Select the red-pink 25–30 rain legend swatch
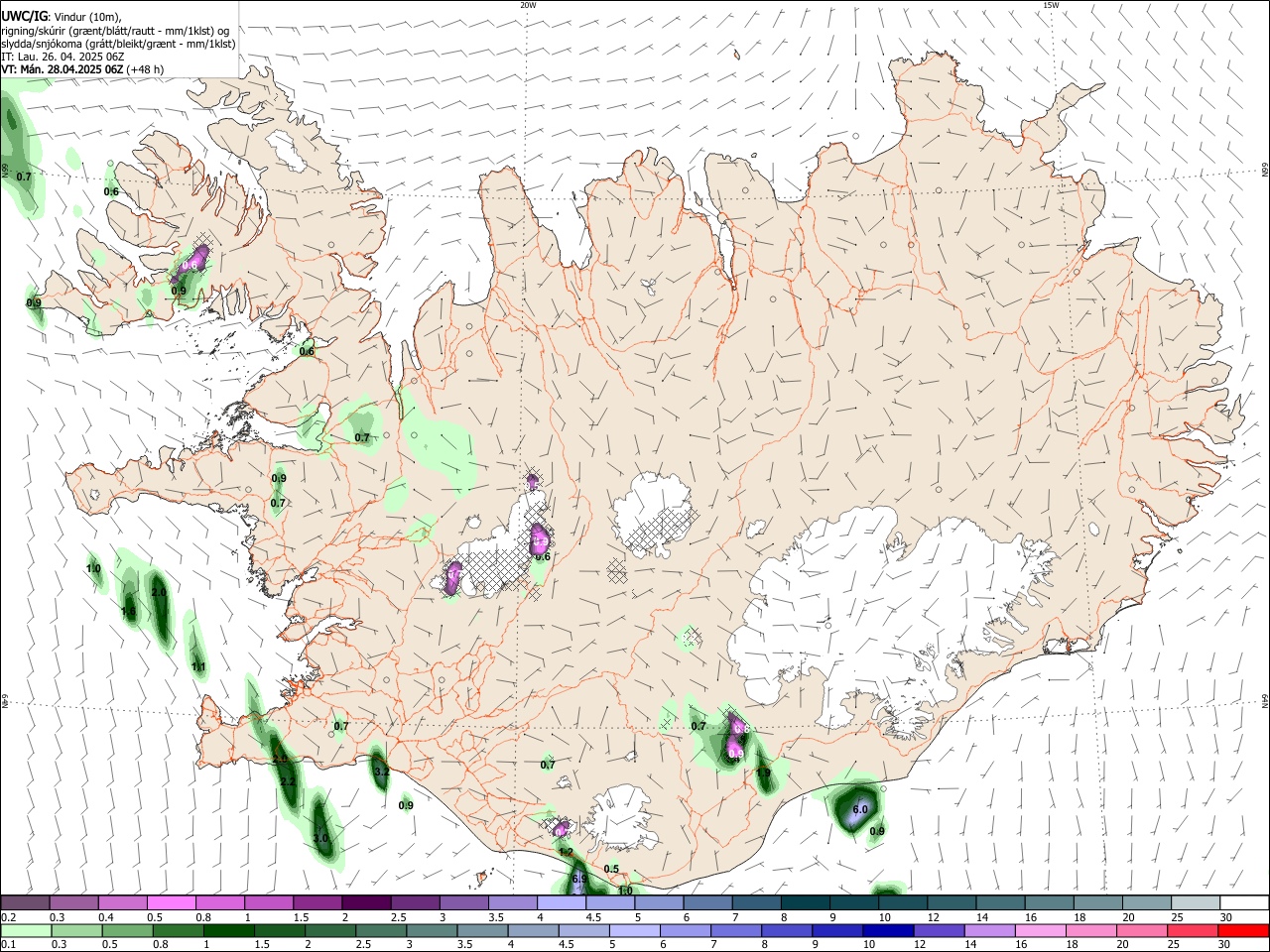 (x=1194, y=930)
